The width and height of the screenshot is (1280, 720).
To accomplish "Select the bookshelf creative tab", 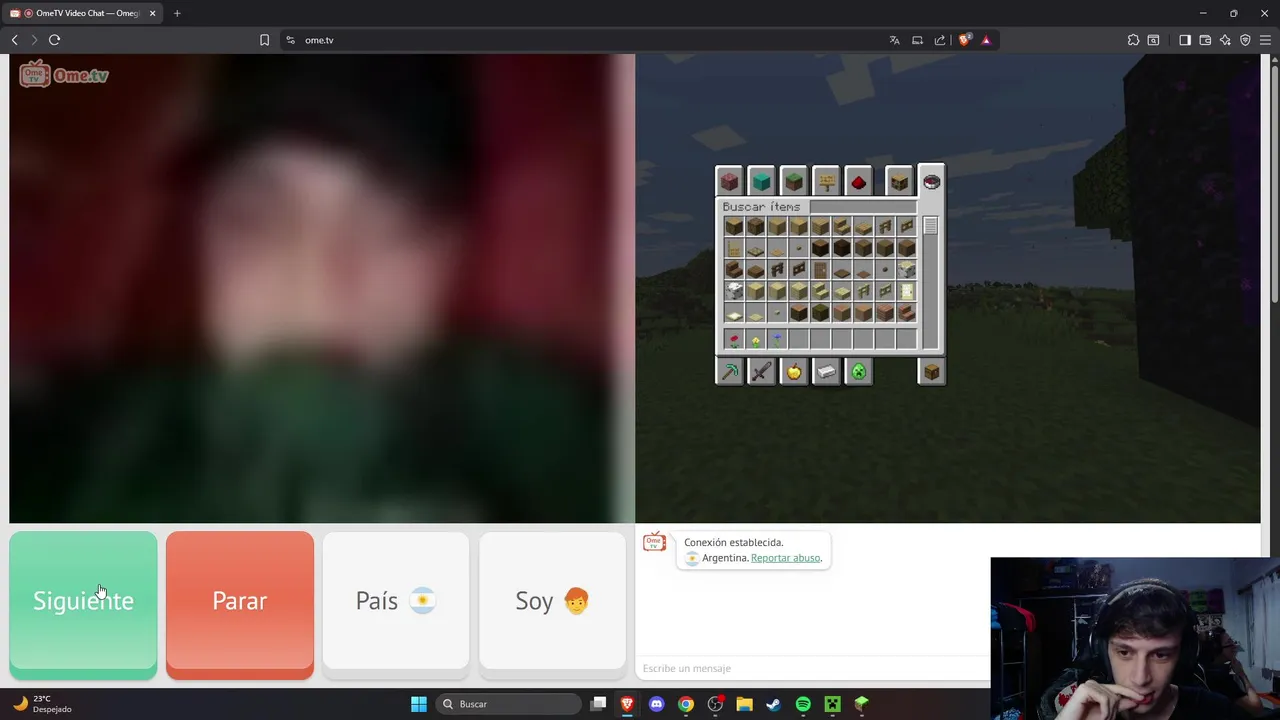I will [899, 181].
